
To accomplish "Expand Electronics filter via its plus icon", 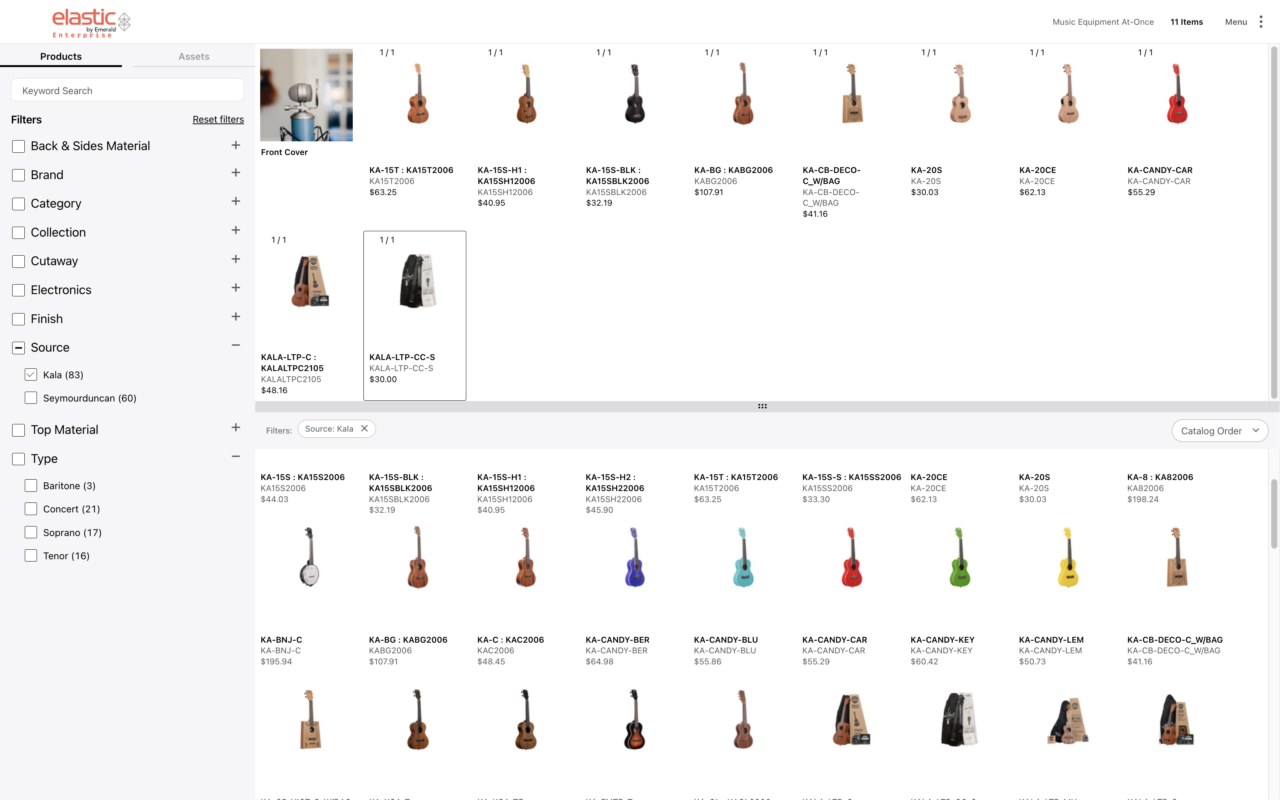I will click(236, 289).
